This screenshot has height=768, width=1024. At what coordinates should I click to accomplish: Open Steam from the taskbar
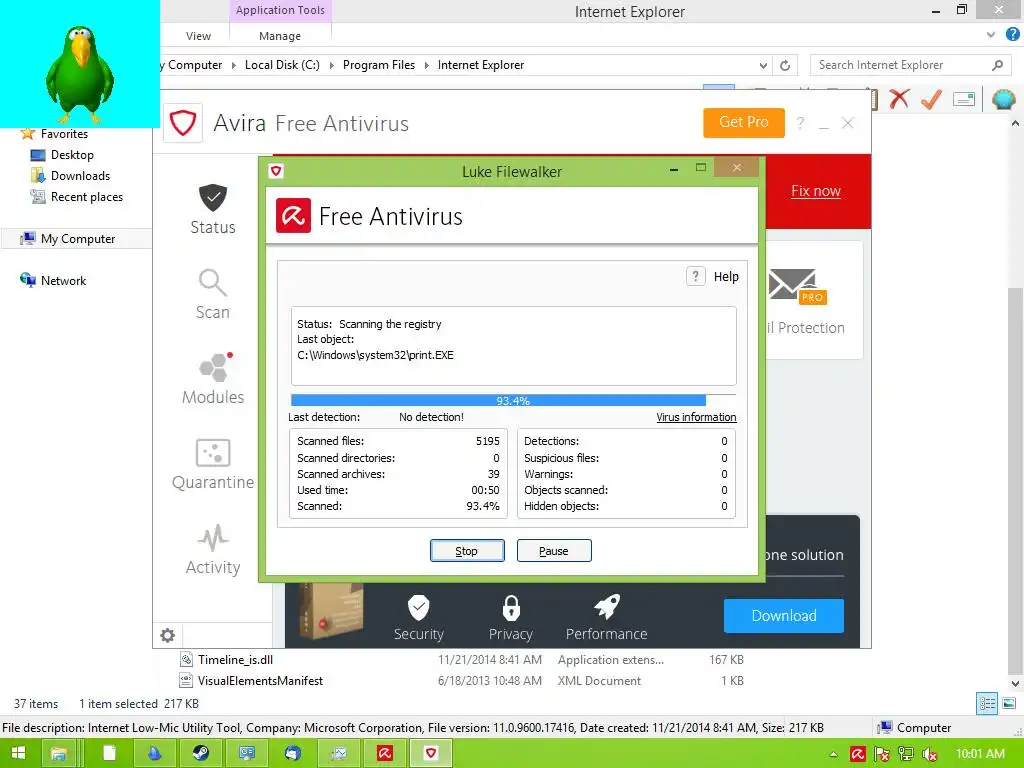(200, 753)
